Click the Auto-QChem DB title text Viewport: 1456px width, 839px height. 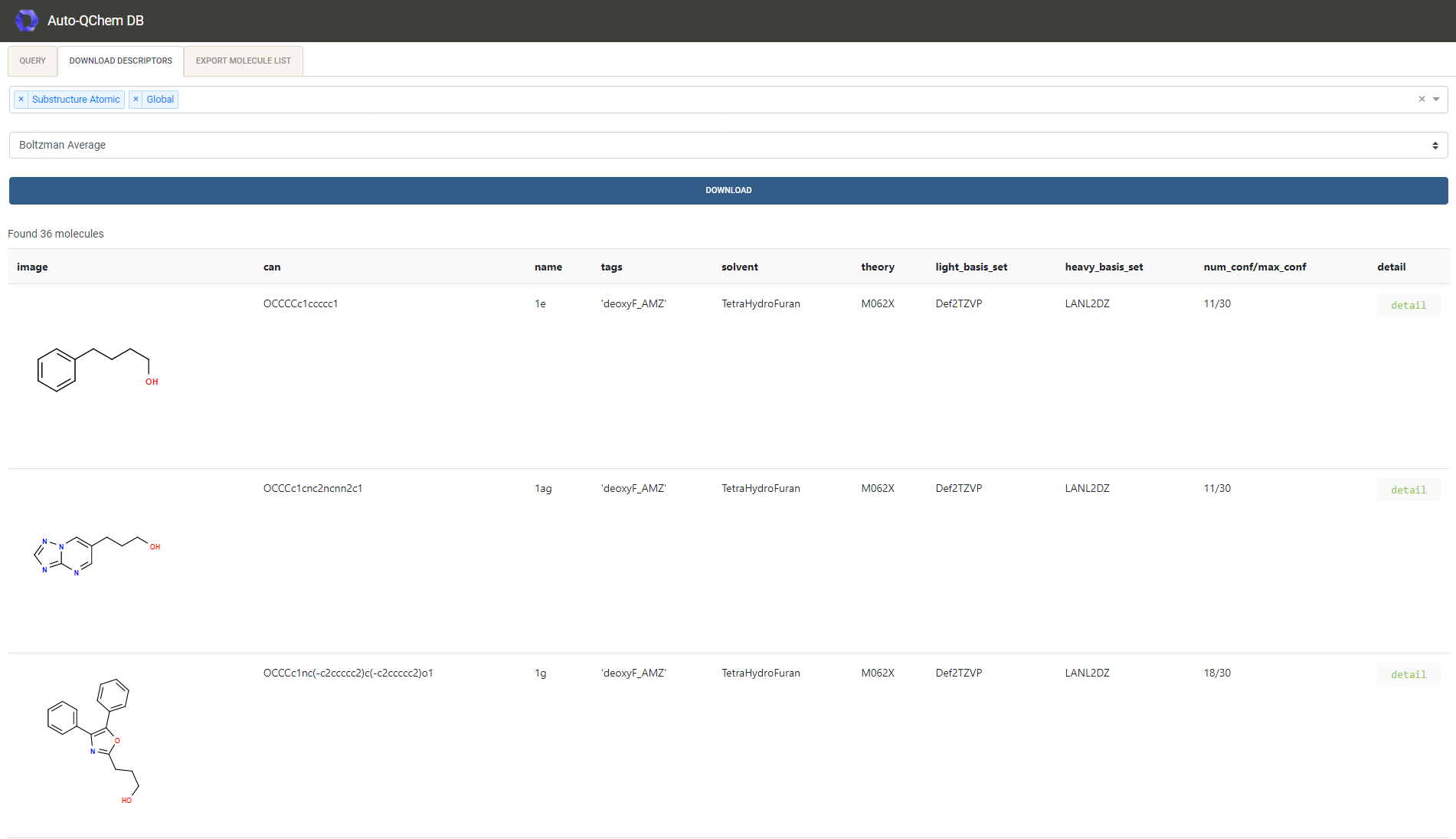[96, 21]
